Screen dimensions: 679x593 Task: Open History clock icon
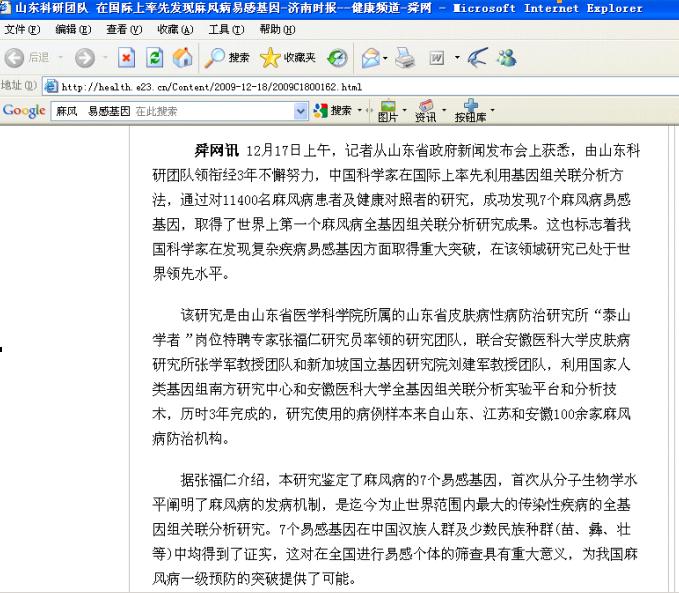pos(337,58)
